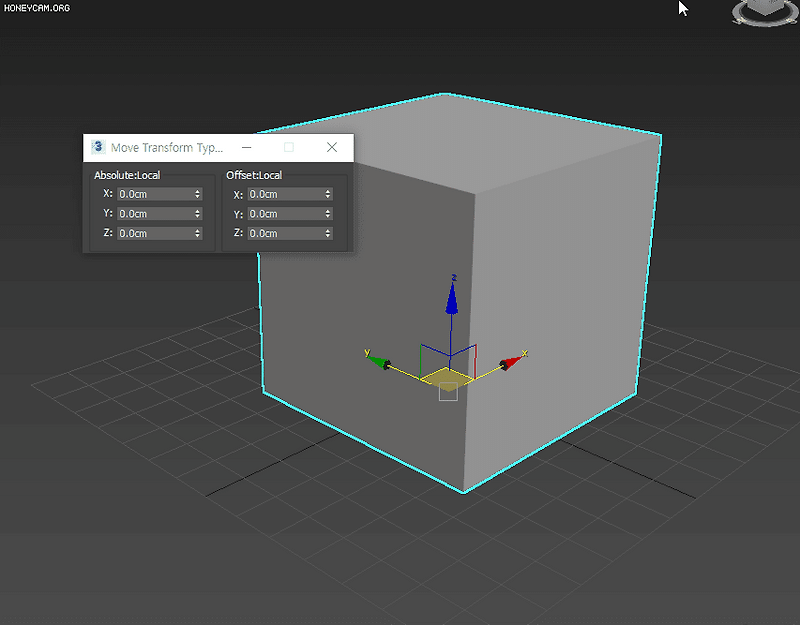
Task: Click the 3ds Max icon on the dialog titlebar
Action: tap(97, 146)
